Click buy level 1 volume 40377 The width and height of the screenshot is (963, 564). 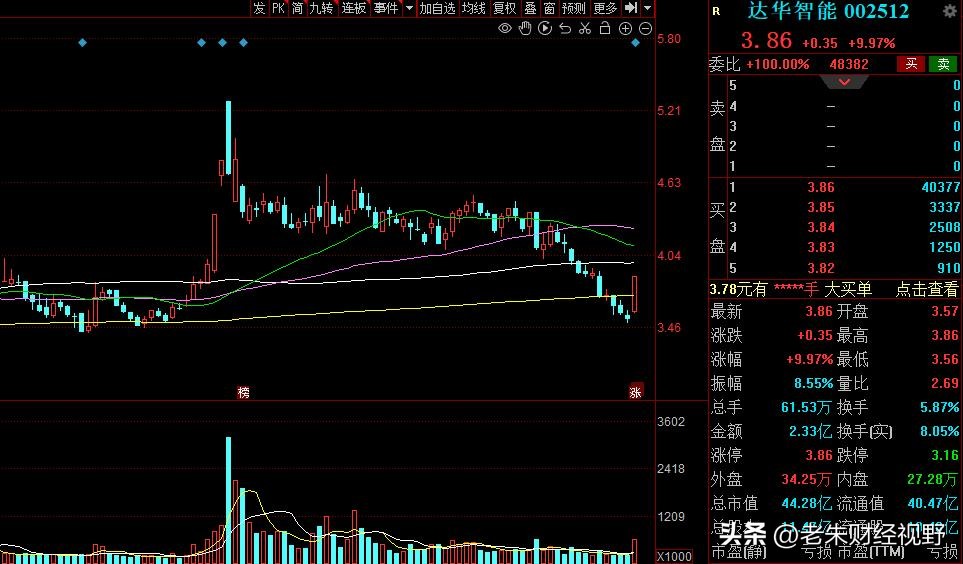(940, 187)
